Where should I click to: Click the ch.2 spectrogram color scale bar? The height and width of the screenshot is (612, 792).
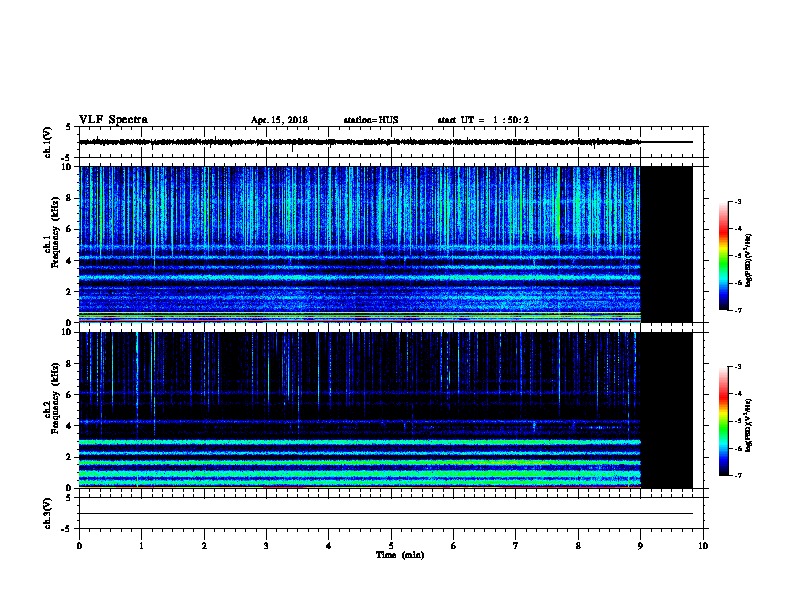click(x=723, y=421)
